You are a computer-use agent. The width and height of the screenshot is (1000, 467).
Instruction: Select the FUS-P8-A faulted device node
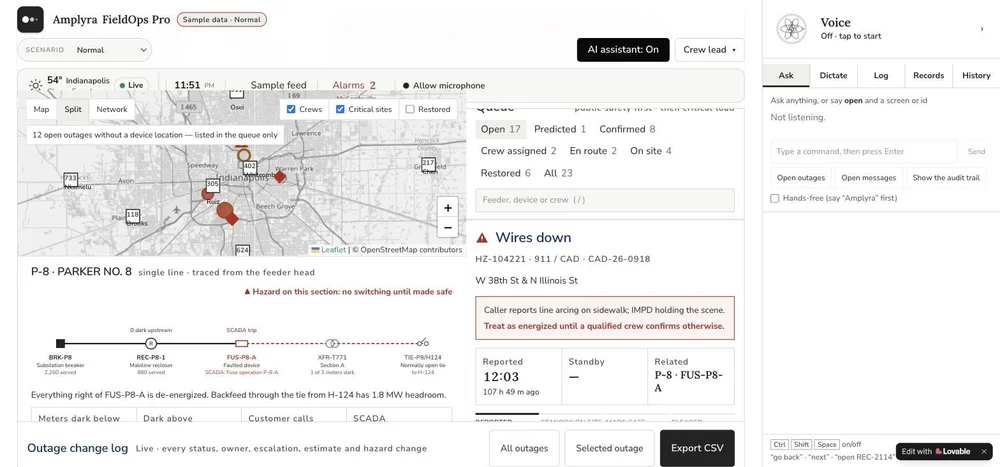[242, 343]
